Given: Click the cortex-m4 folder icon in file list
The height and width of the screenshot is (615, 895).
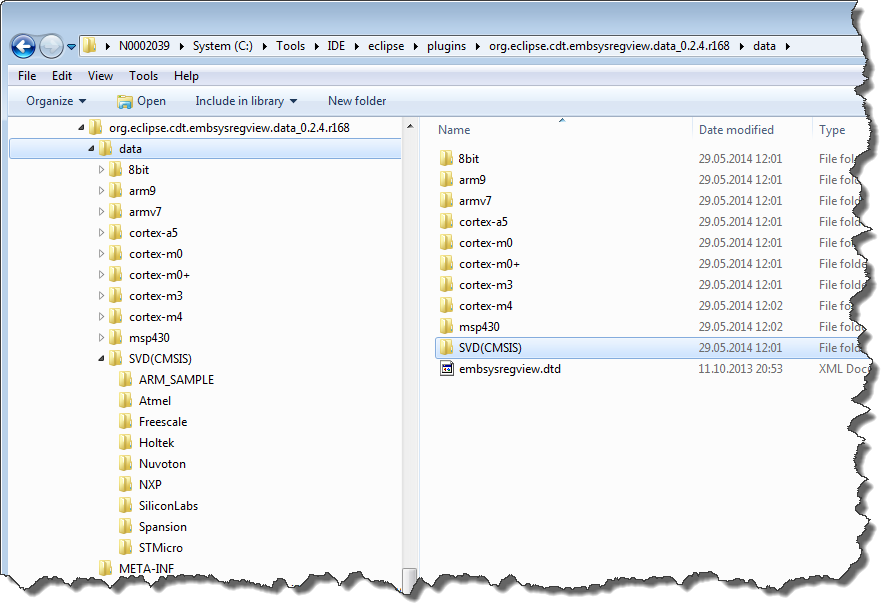Looking at the screenshot, I should tap(447, 306).
